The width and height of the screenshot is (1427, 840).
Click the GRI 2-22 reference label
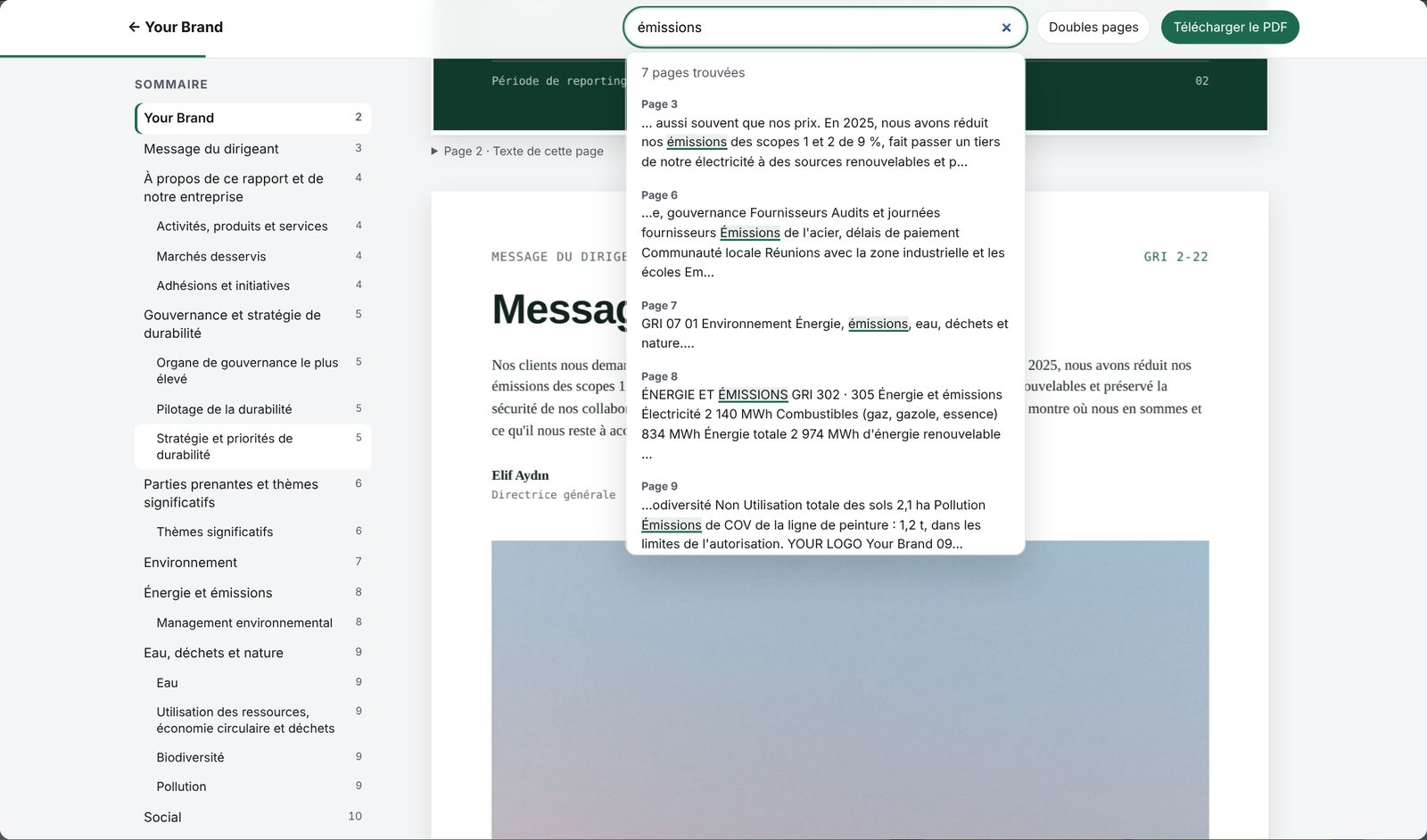coord(1175,257)
